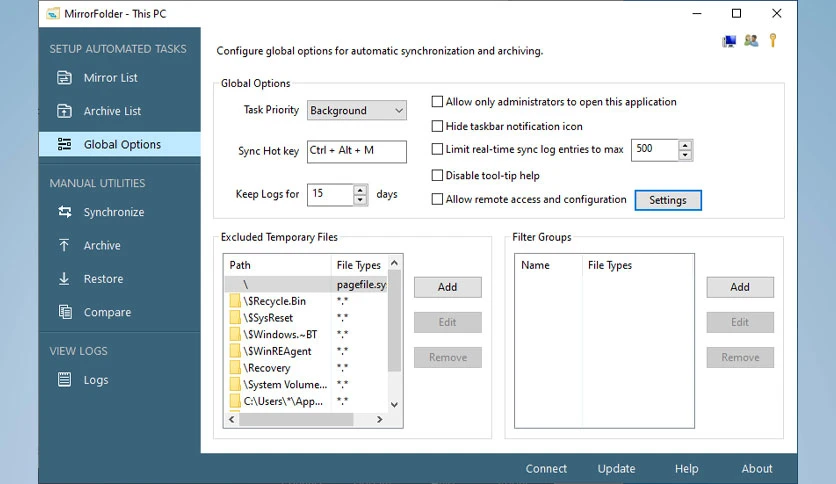Click the \$Windows.~BT folder icon
836x484 pixels.
coord(235,335)
